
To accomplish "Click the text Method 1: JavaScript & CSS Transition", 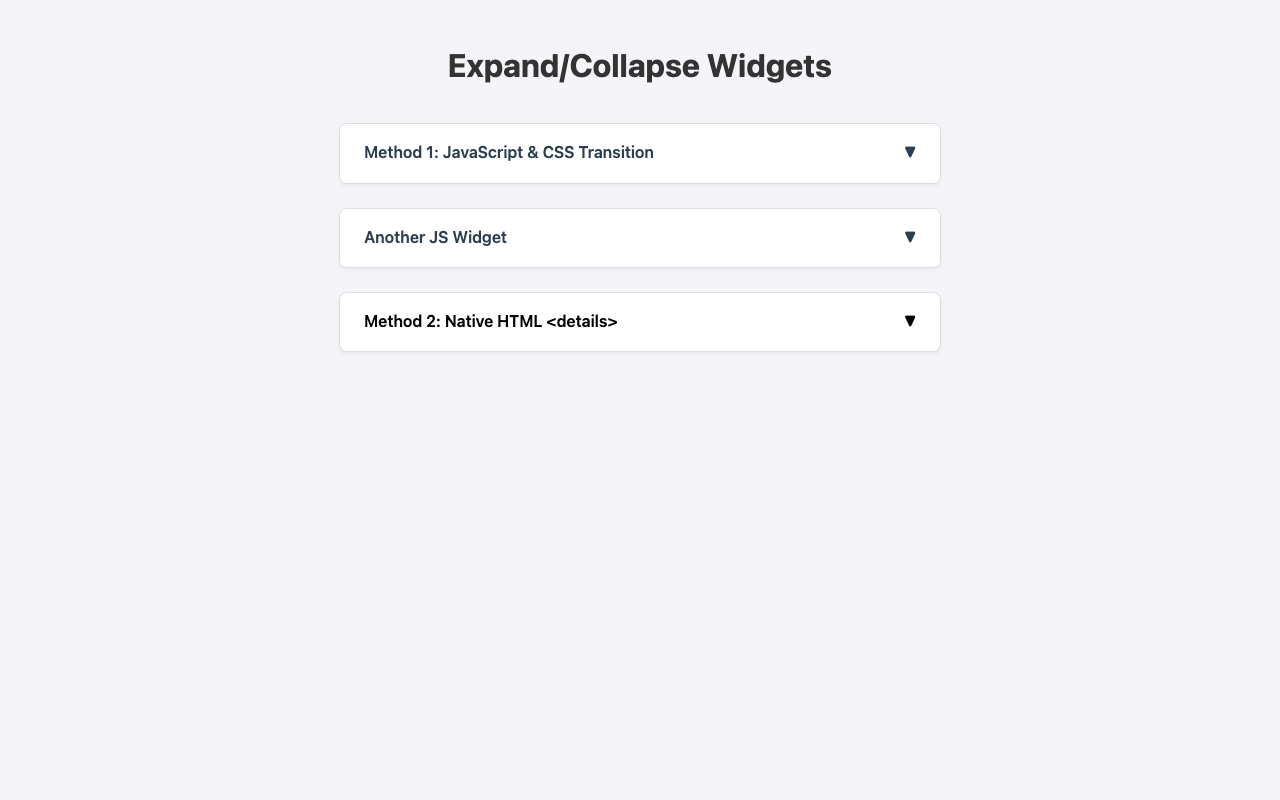I will (508, 152).
